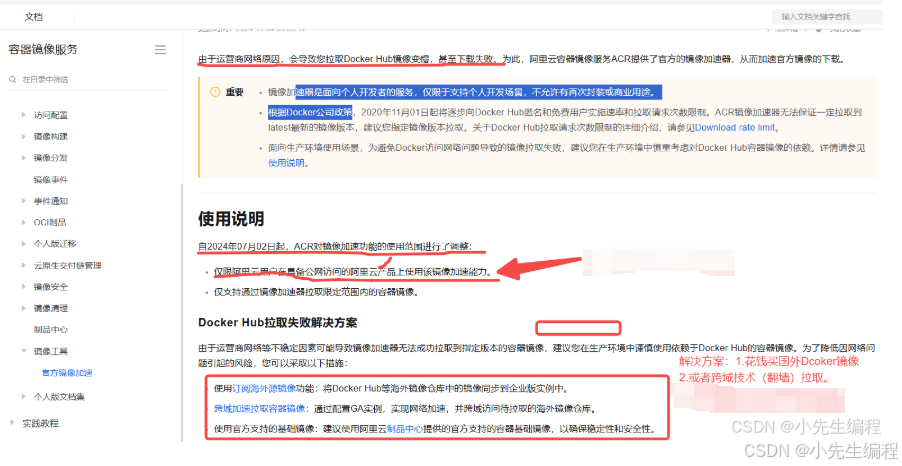The image size is (902, 466).
Task: Expand the 个人版迁移 tree node
Action: [x=24, y=243]
